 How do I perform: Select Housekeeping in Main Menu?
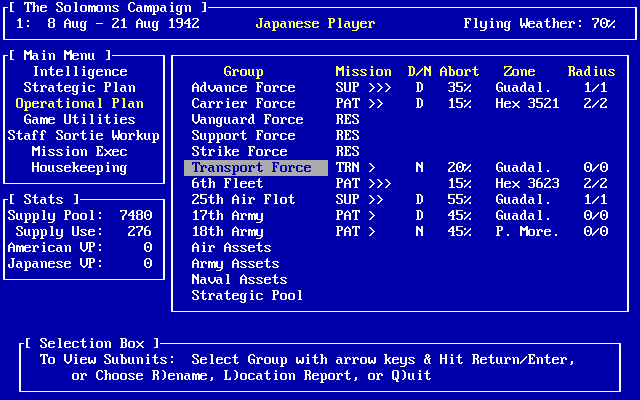pyautogui.click(x=80, y=167)
